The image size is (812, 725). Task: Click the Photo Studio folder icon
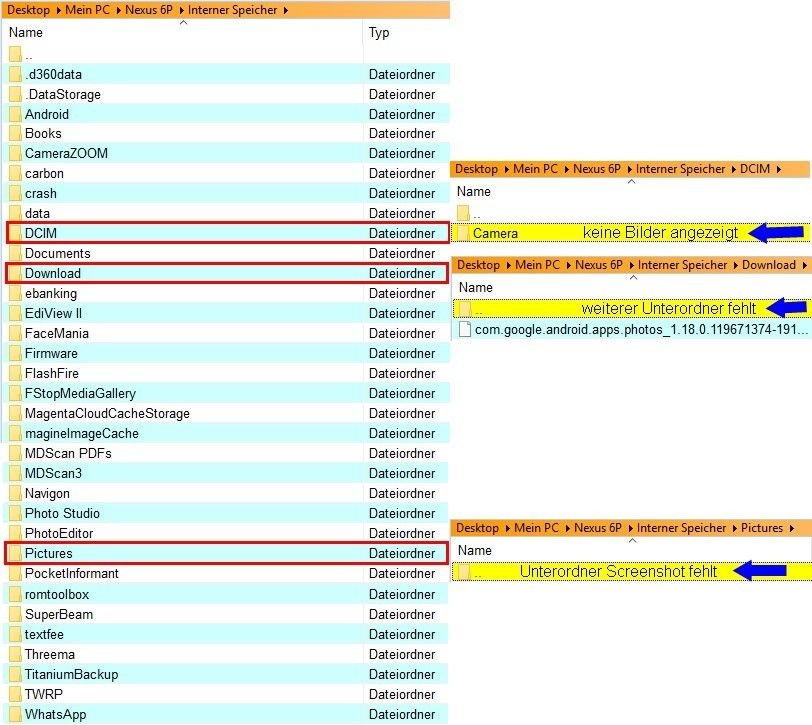[x=15, y=513]
